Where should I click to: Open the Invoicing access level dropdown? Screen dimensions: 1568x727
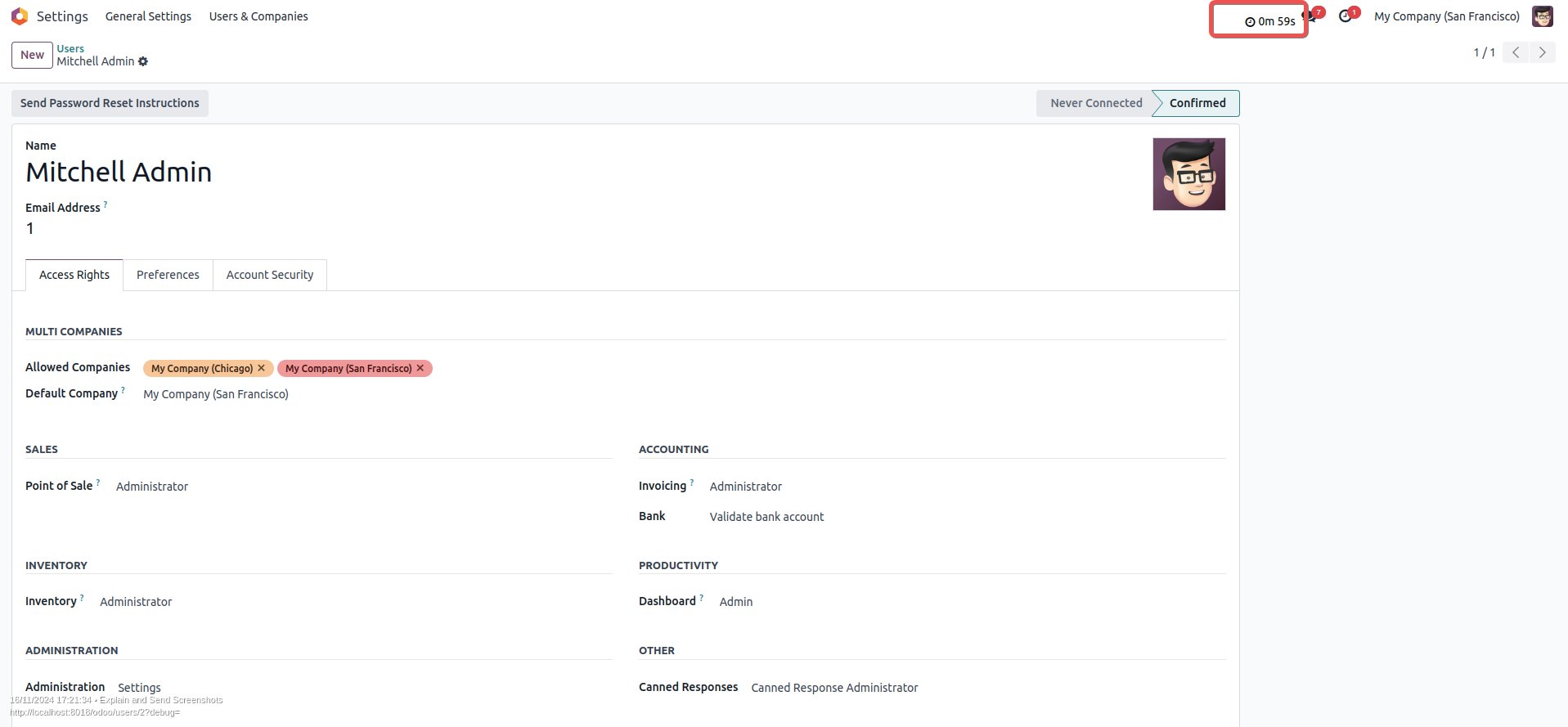745,487
